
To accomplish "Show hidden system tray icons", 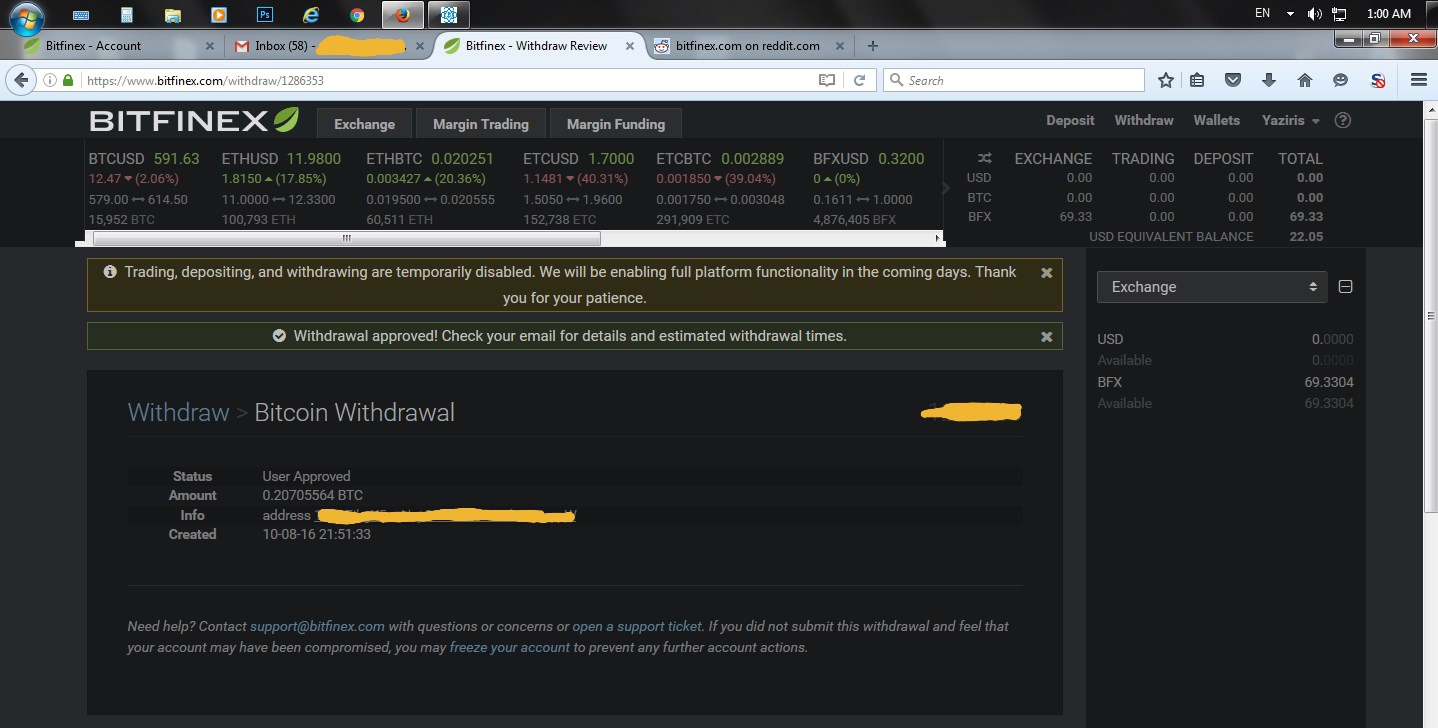I will (x=1290, y=14).
